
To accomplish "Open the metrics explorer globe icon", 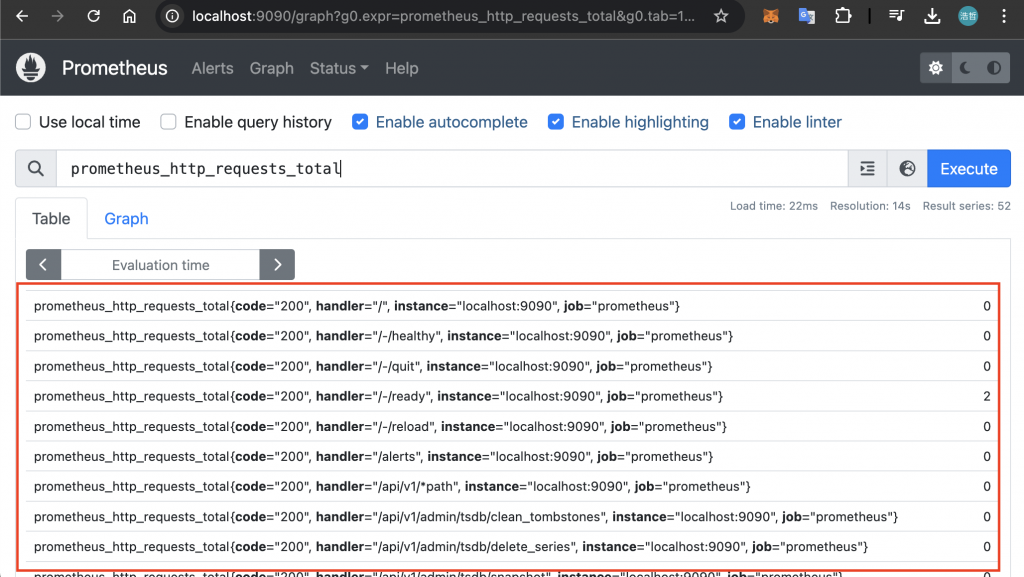I will point(907,168).
